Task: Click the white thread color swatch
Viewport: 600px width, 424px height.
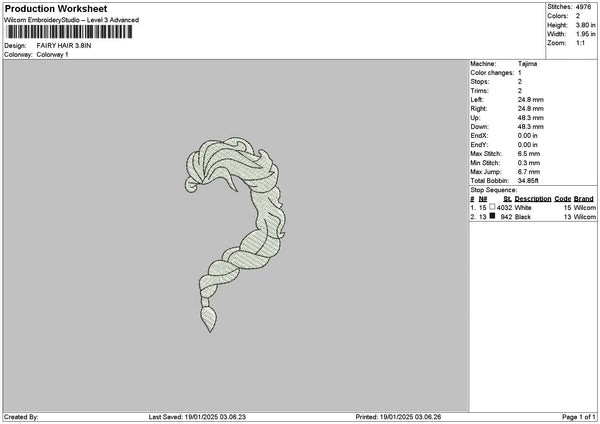Action: [492, 207]
